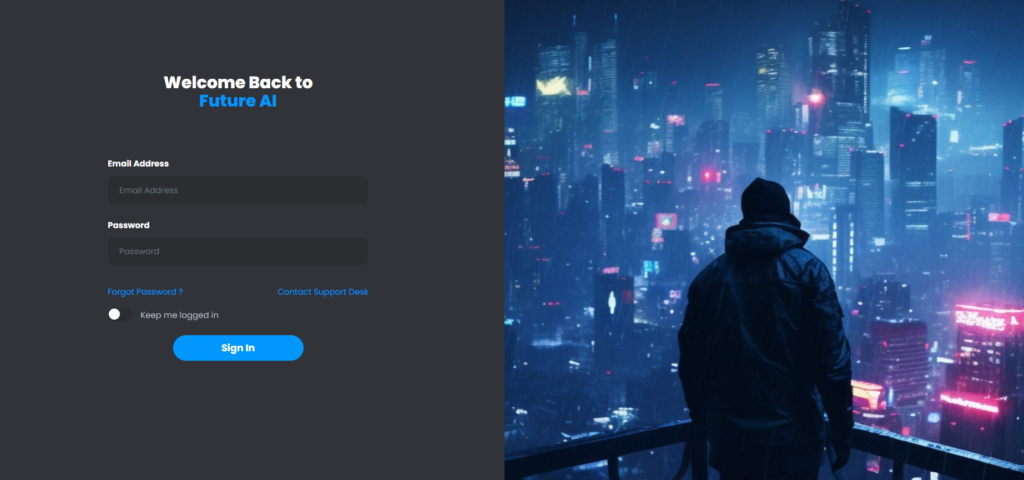Screen dimensions: 1024x480
Task: Click the Email Address input field
Action: [x=238, y=190]
